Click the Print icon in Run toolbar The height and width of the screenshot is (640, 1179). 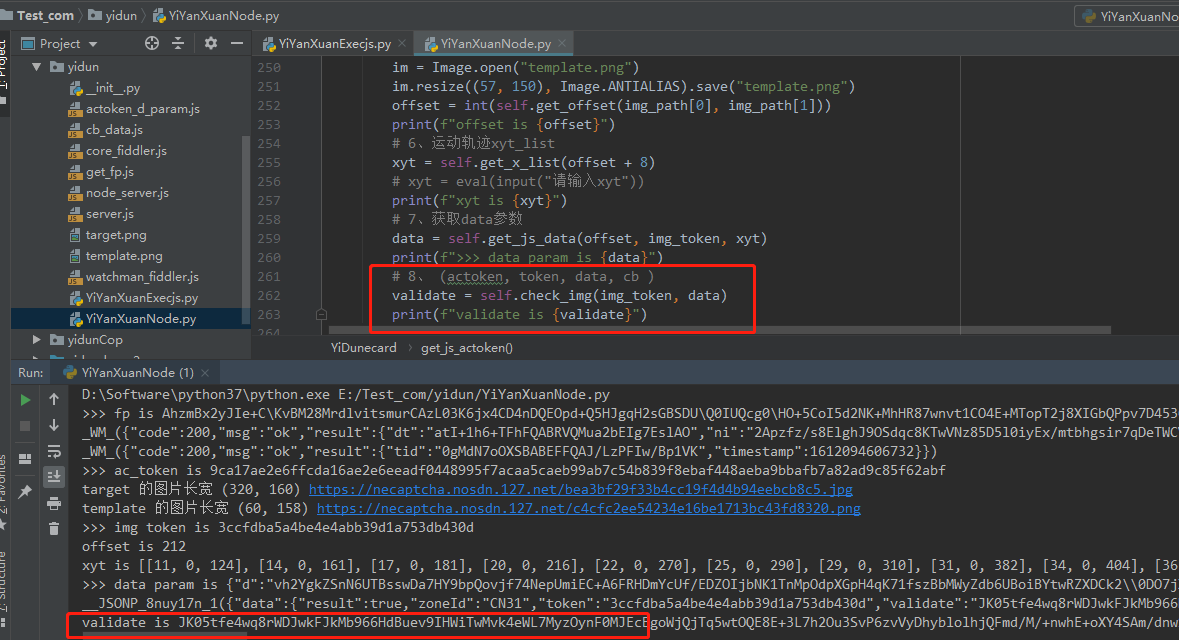point(54,503)
